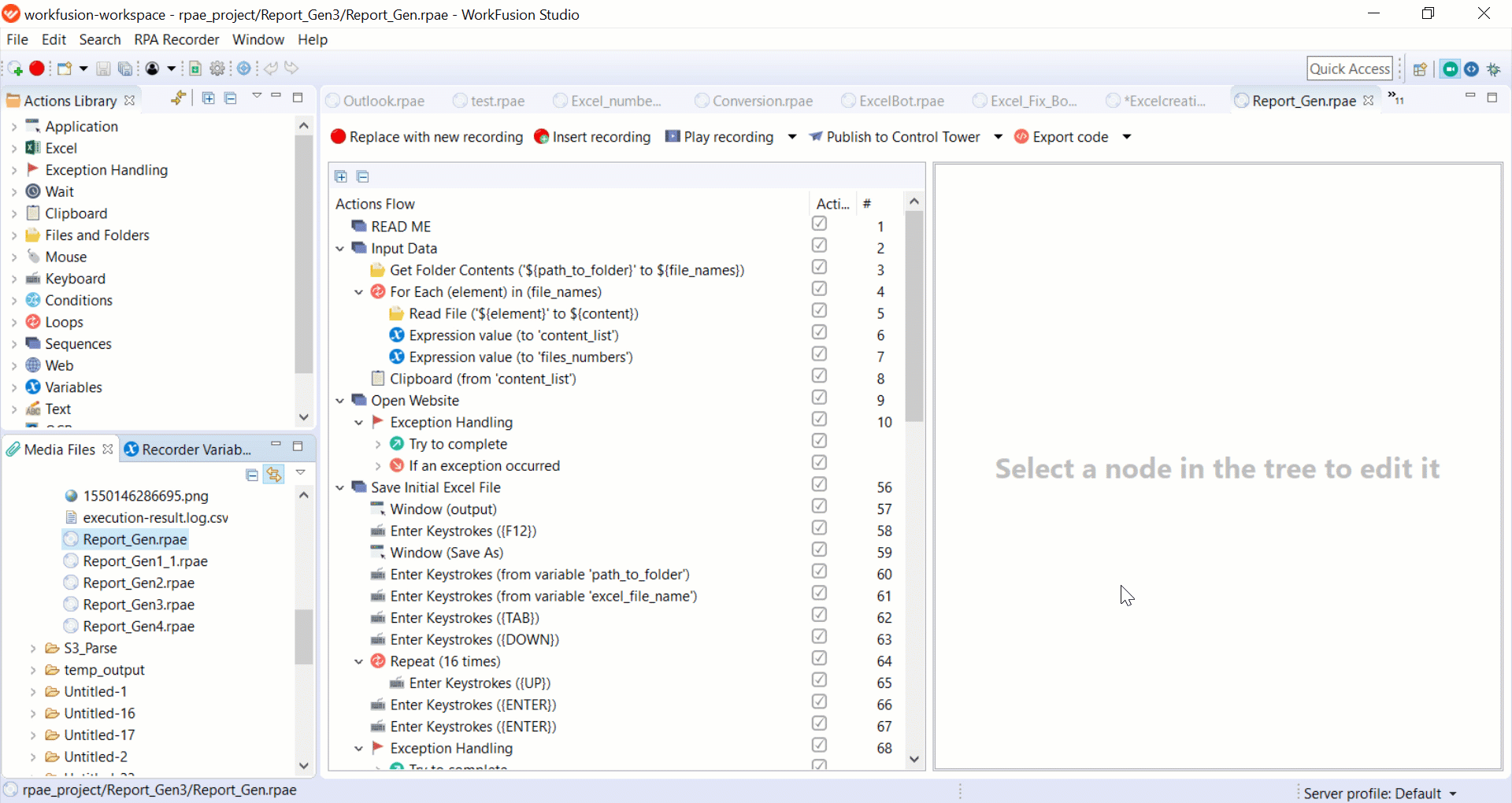1512x803 pixels.
Task: Show the hidden editor tabs list
Action: coord(1396,98)
